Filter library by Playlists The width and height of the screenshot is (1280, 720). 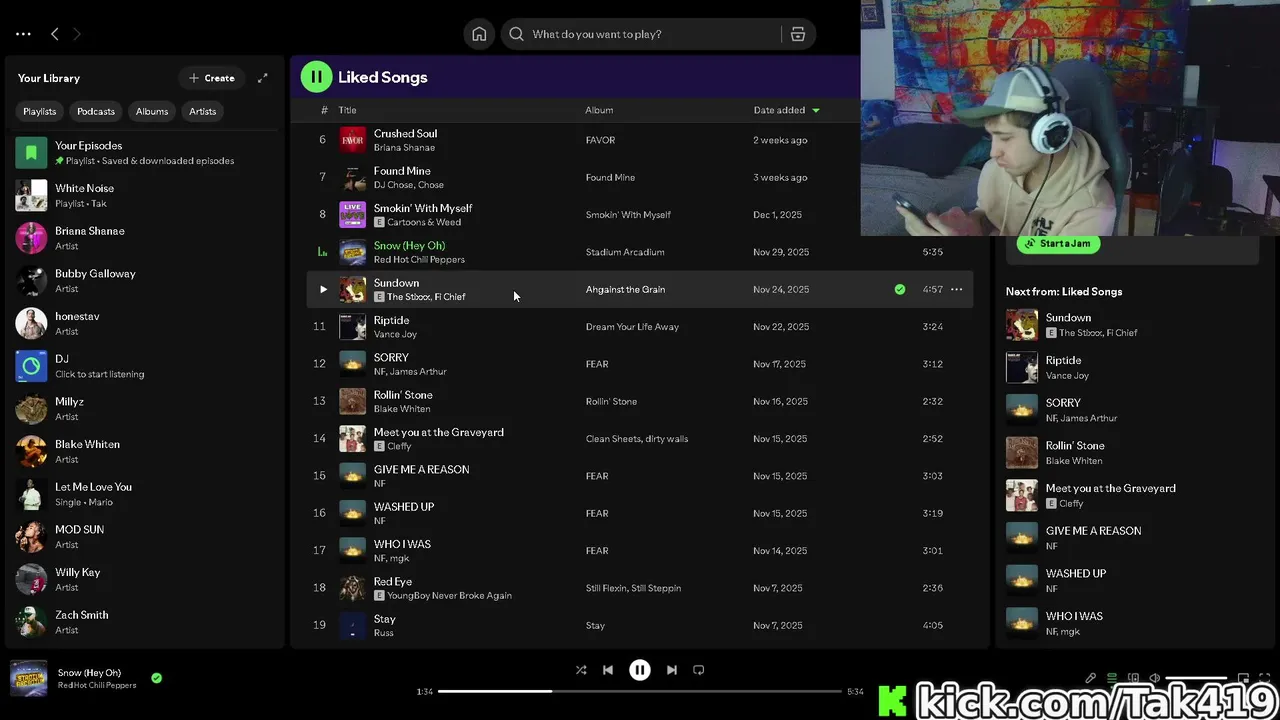[x=40, y=111]
